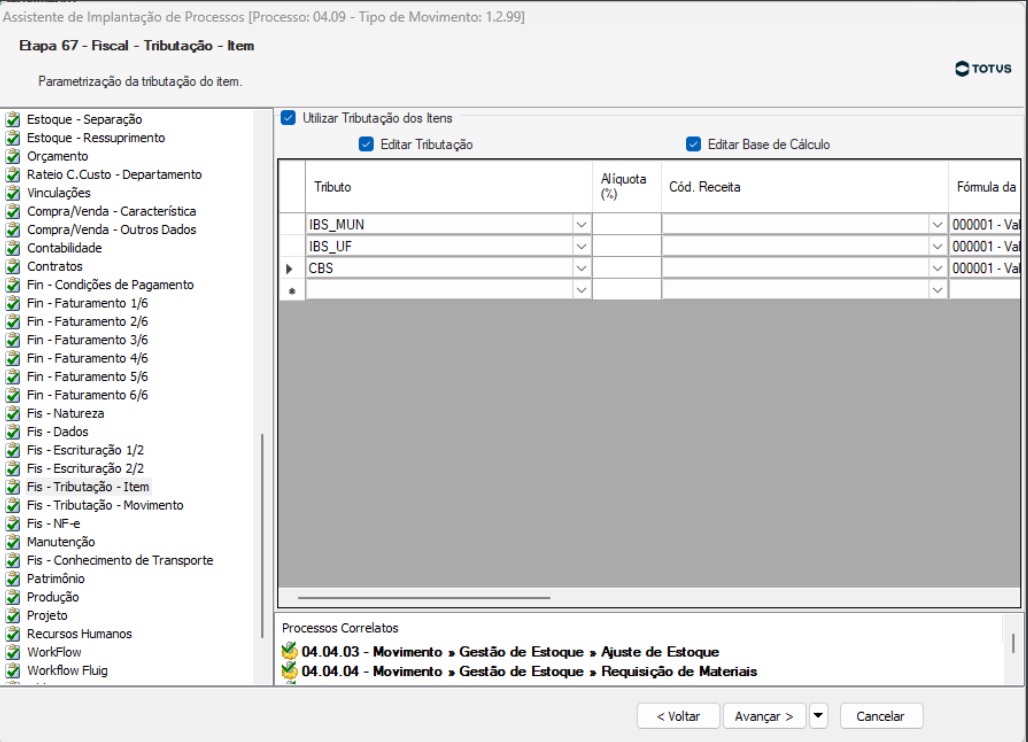1028x742 pixels.
Task: Click the horizontal scrollbar under the tax grid
Action: pos(424,598)
